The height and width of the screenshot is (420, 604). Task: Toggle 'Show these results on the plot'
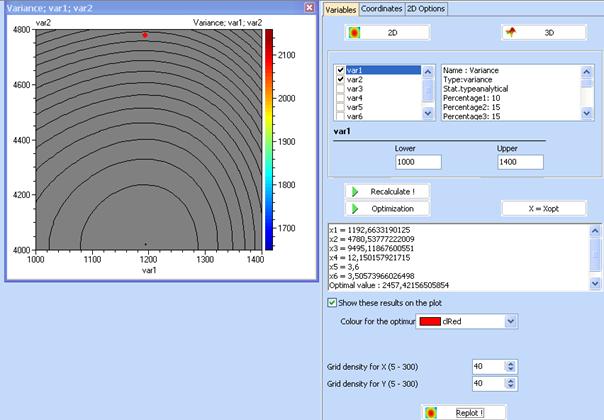click(333, 303)
